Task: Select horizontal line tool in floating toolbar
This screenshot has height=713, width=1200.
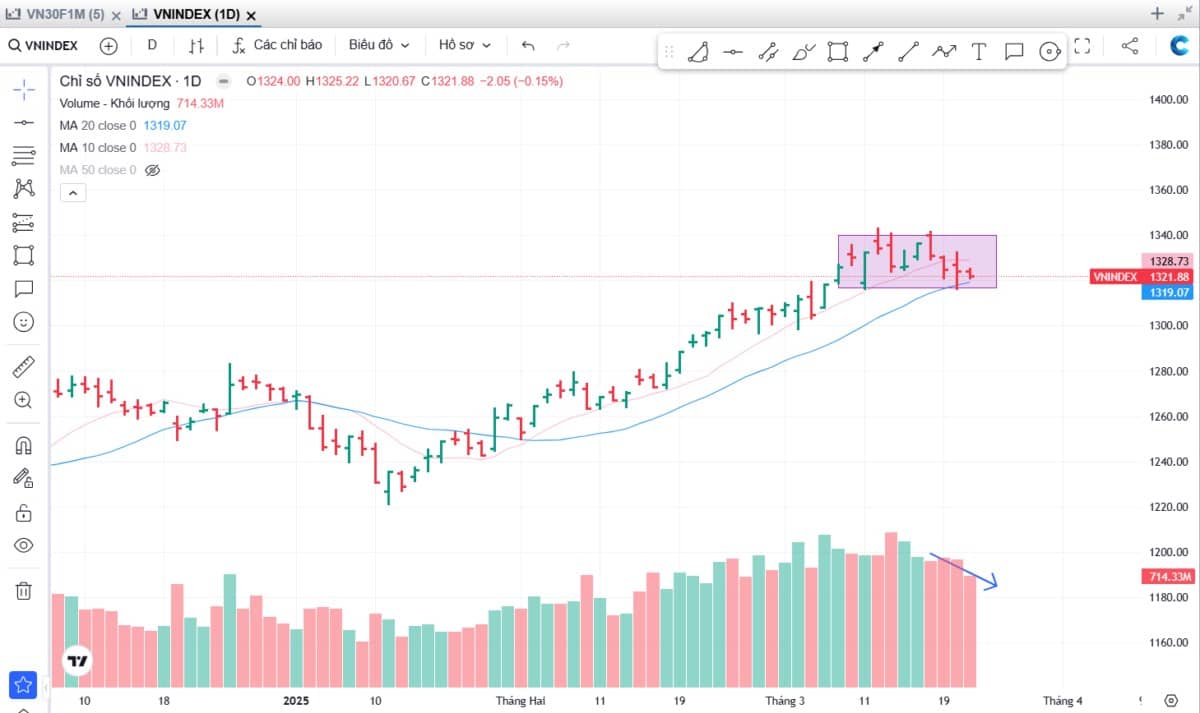Action: (x=733, y=52)
